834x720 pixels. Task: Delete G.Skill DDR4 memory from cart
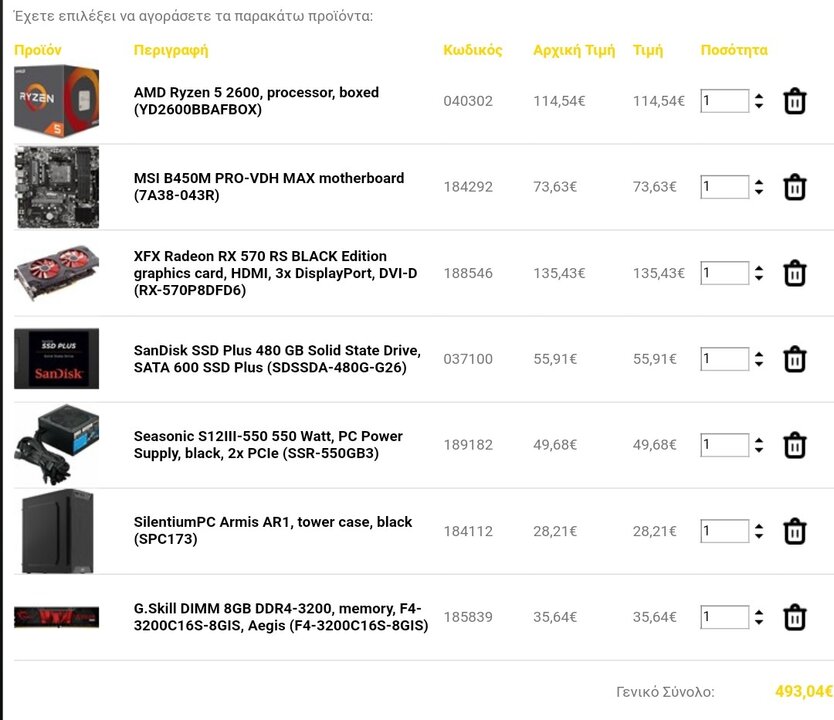795,617
